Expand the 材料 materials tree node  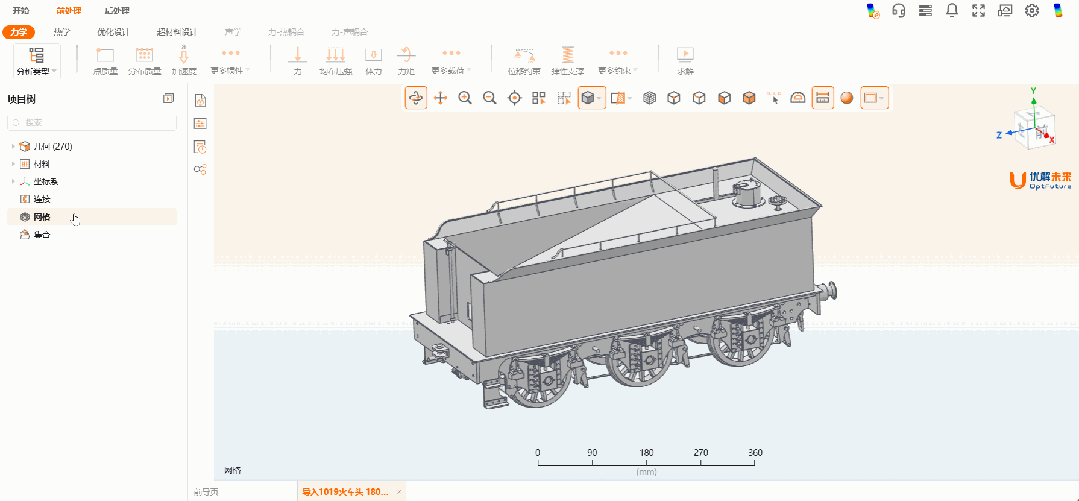click(14, 164)
